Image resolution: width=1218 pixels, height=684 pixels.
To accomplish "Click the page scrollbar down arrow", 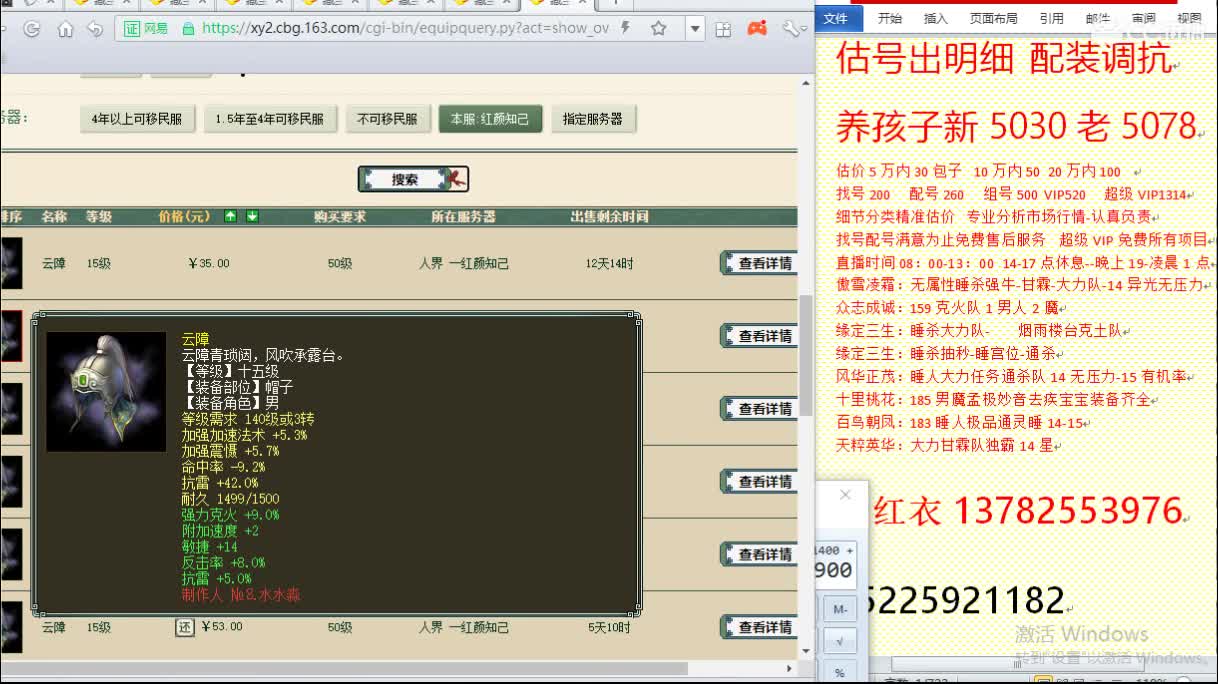I will [805, 650].
